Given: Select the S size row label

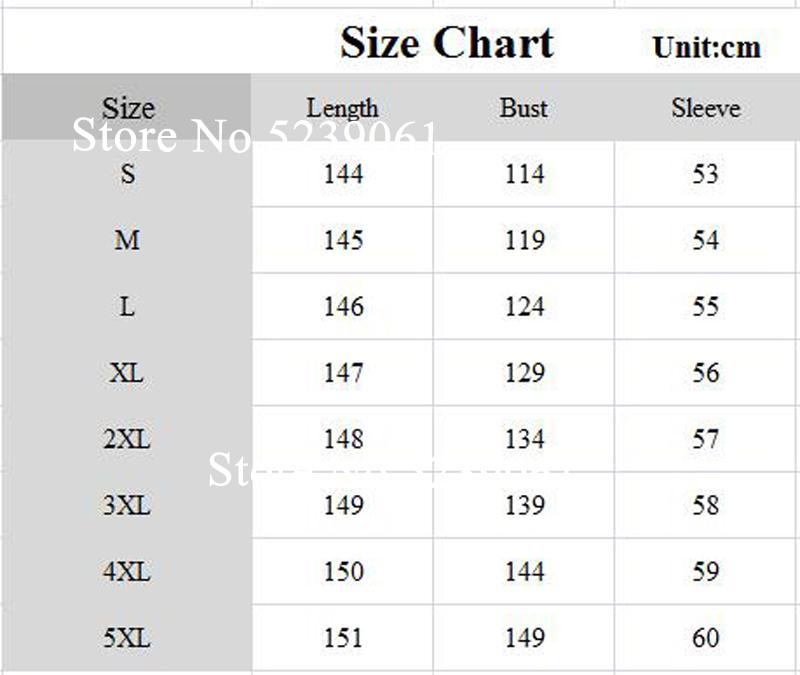Looking at the screenshot, I should pos(127,174).
